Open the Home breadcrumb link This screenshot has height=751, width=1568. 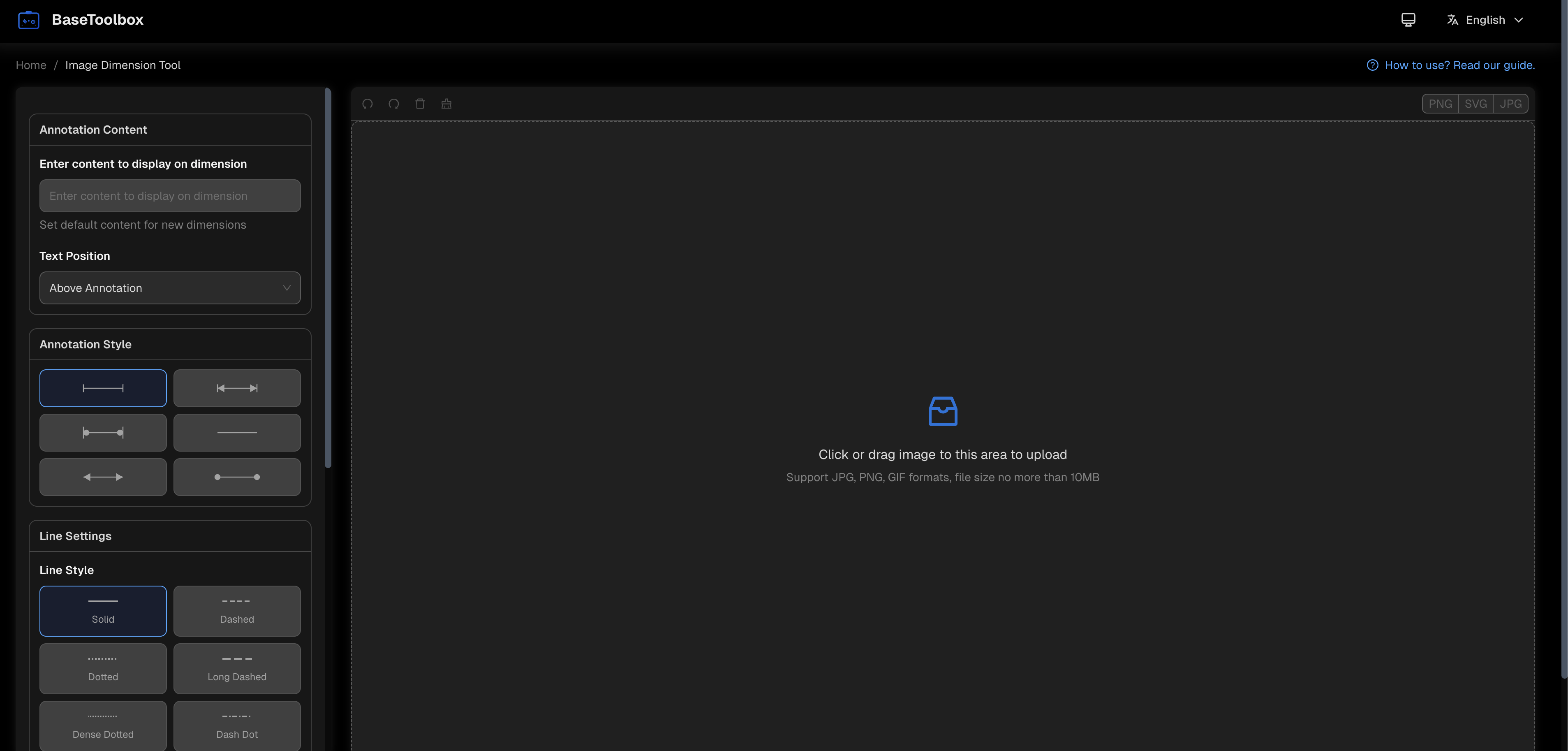coord(30,65)
